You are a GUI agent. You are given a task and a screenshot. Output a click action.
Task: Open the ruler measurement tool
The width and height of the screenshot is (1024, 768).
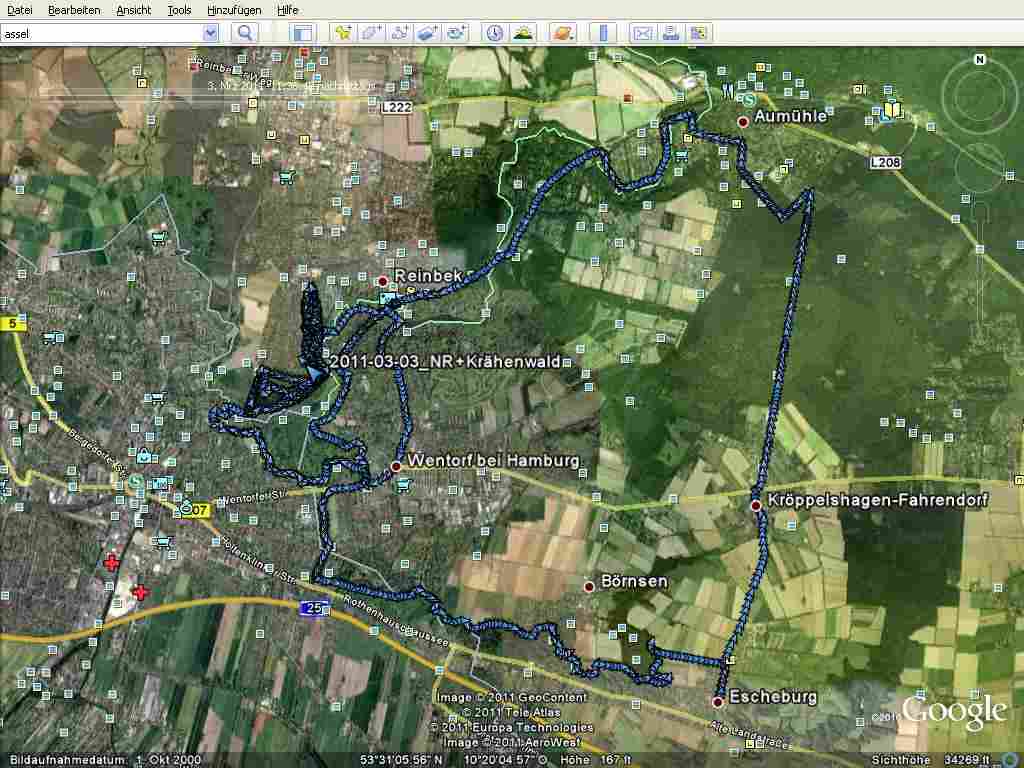[602, 33]
